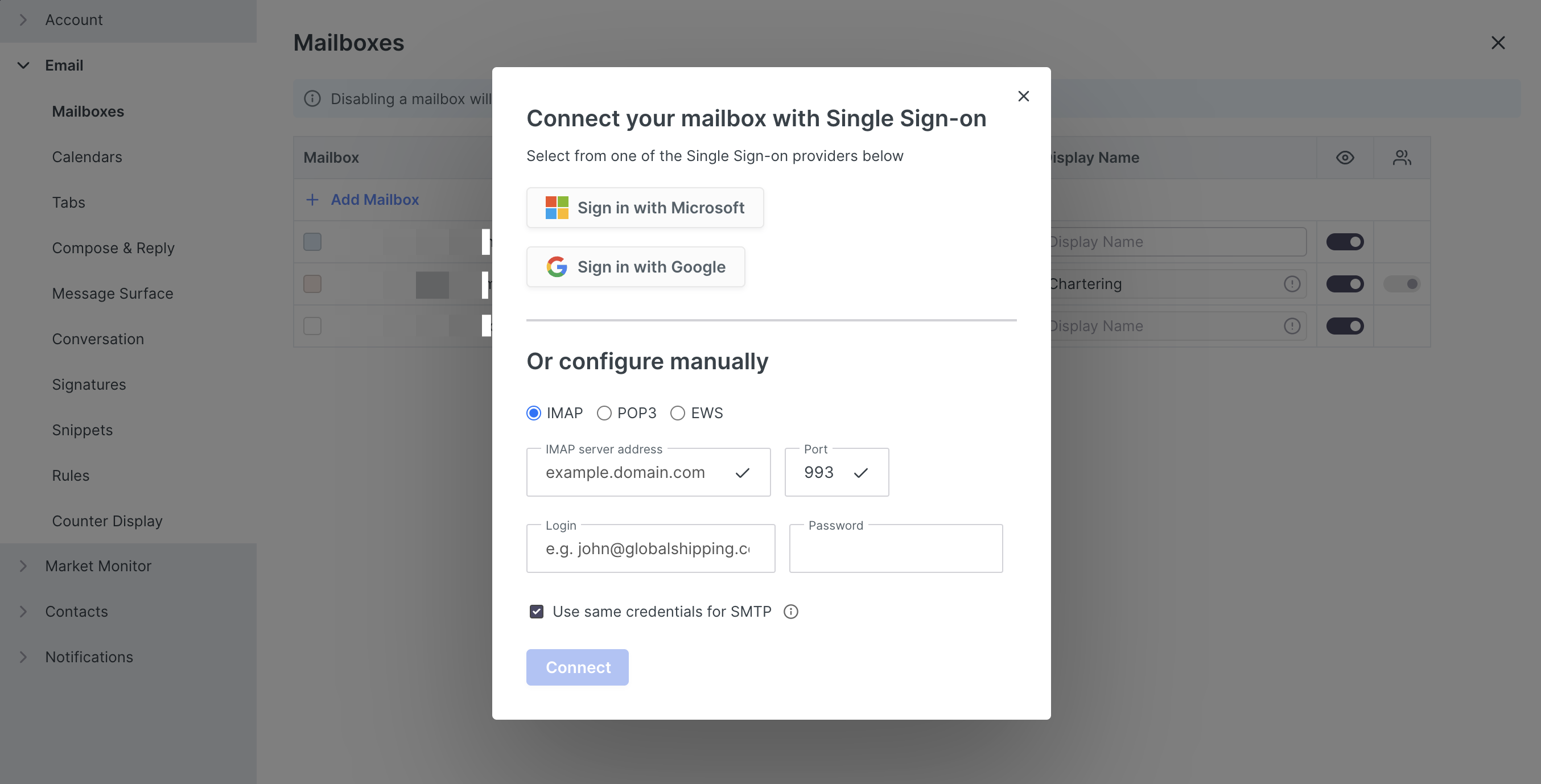Click the info icon in Chartering row
This screenshot has height=784, width=1541.
pos(1292,284)
